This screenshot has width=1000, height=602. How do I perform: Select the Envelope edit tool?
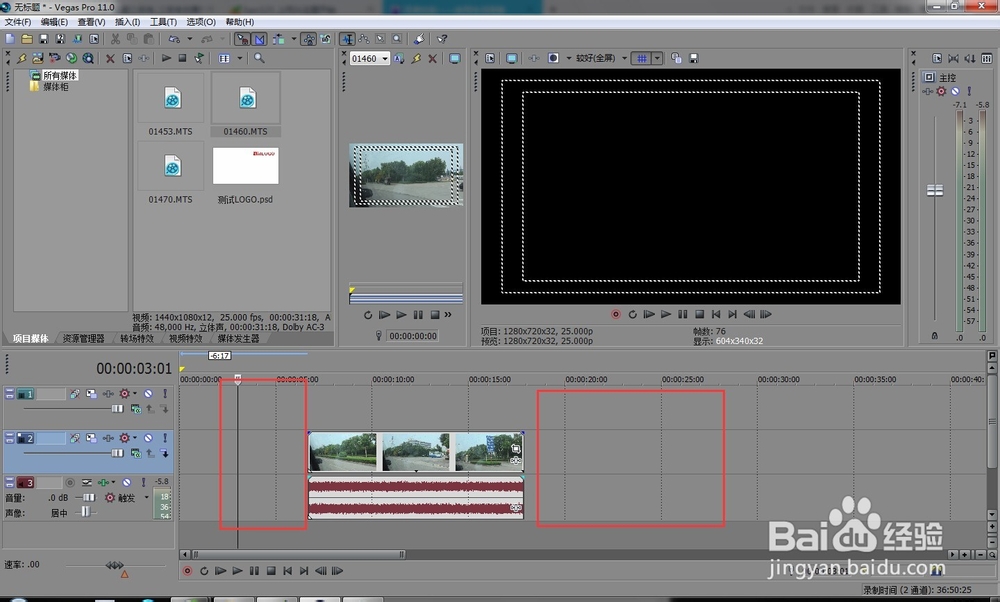pos(364,40)
